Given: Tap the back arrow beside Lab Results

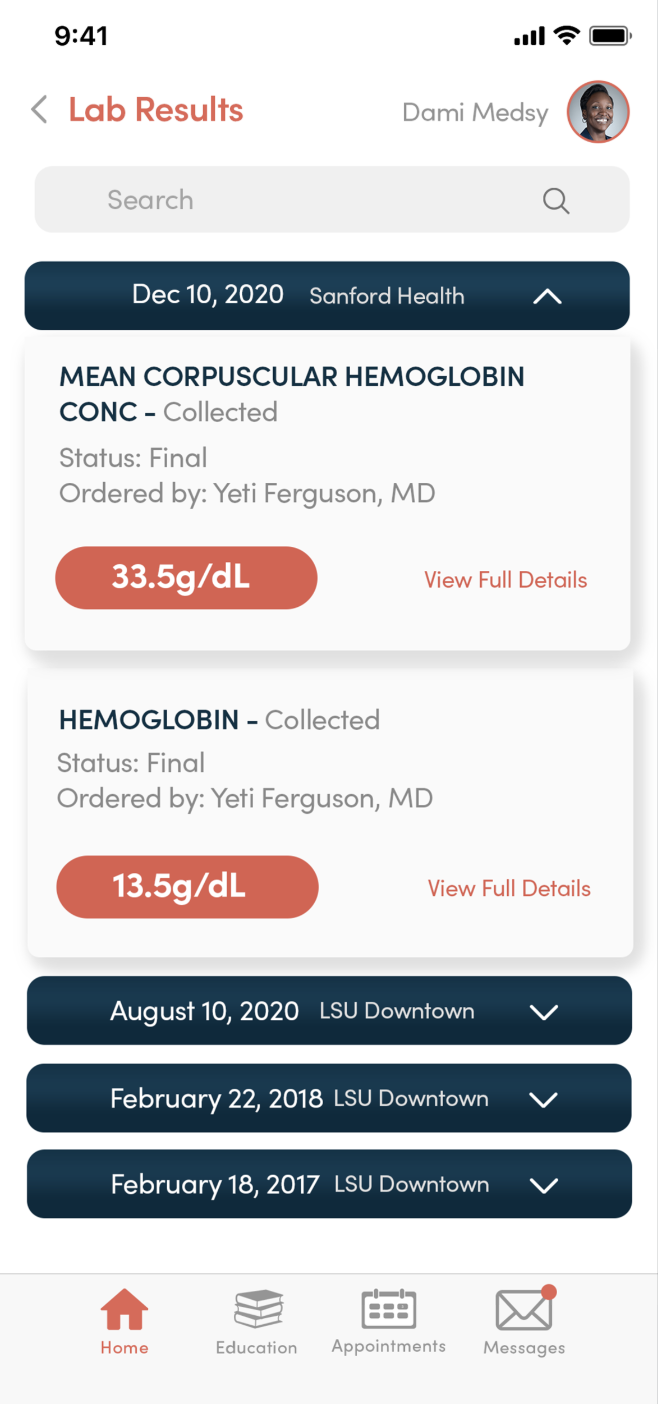Looking at the screenshot, I should [x=39, y=109].
